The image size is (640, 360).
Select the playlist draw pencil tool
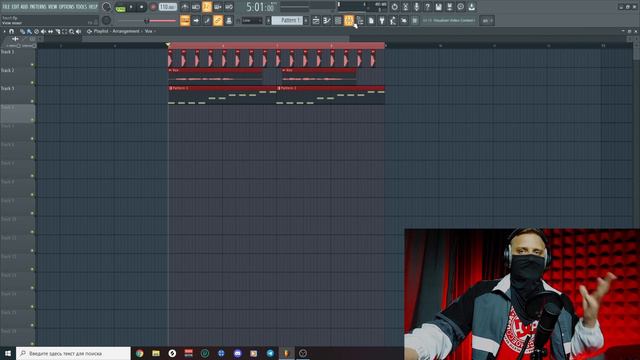(x=22, y=31)
